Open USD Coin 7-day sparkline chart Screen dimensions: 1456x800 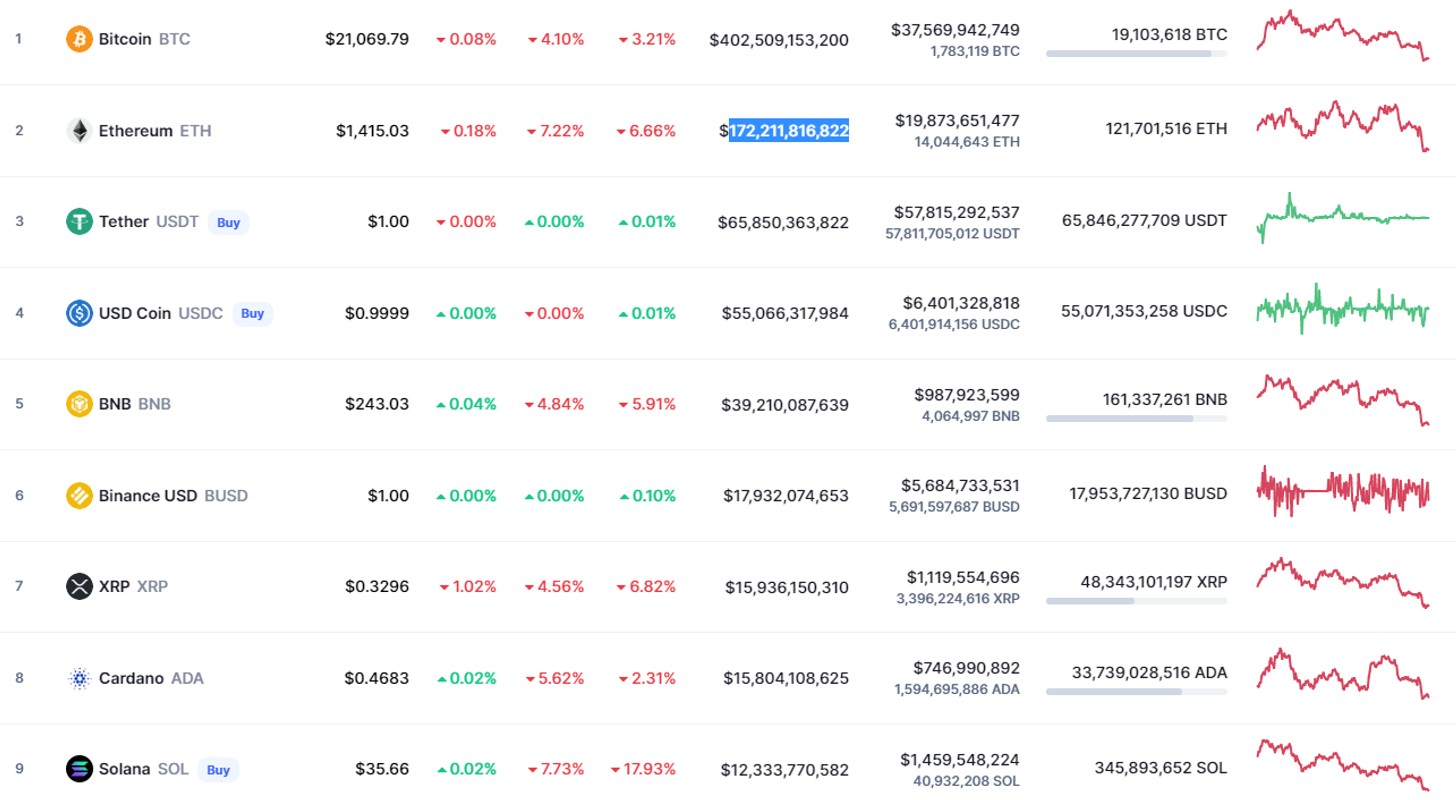(1343, 308)
